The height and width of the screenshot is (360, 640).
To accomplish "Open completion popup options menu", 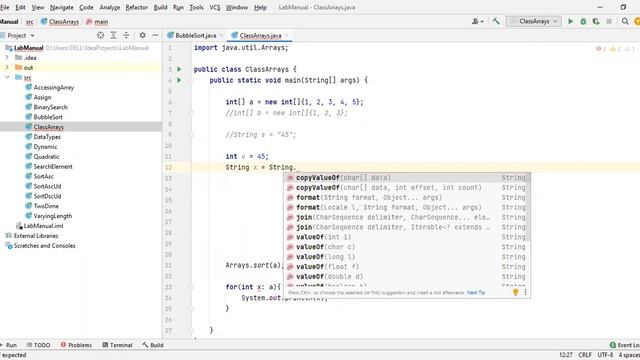I will click(x=525, y=292).
